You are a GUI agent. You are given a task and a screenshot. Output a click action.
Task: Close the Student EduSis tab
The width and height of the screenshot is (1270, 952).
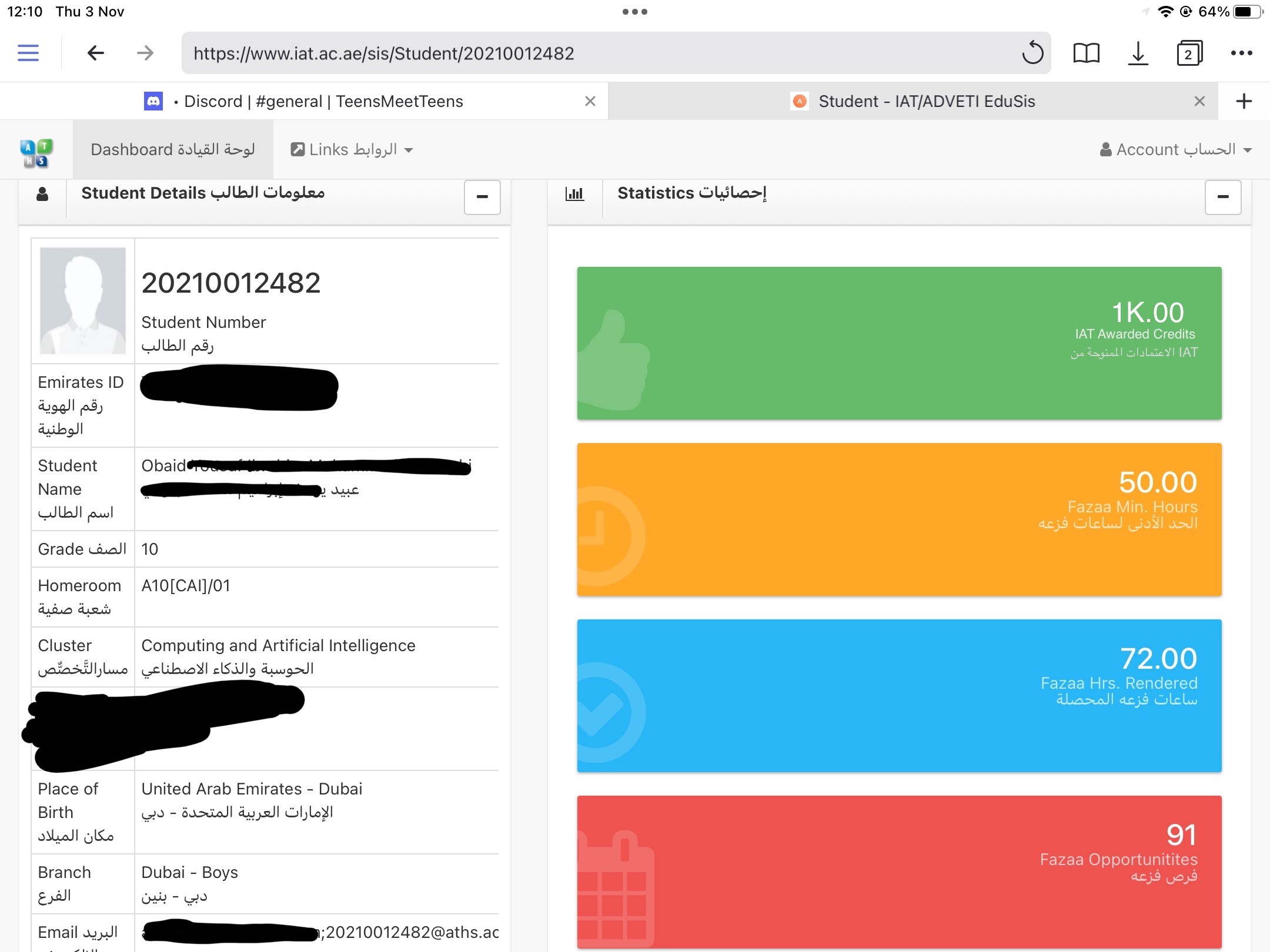1199,101
